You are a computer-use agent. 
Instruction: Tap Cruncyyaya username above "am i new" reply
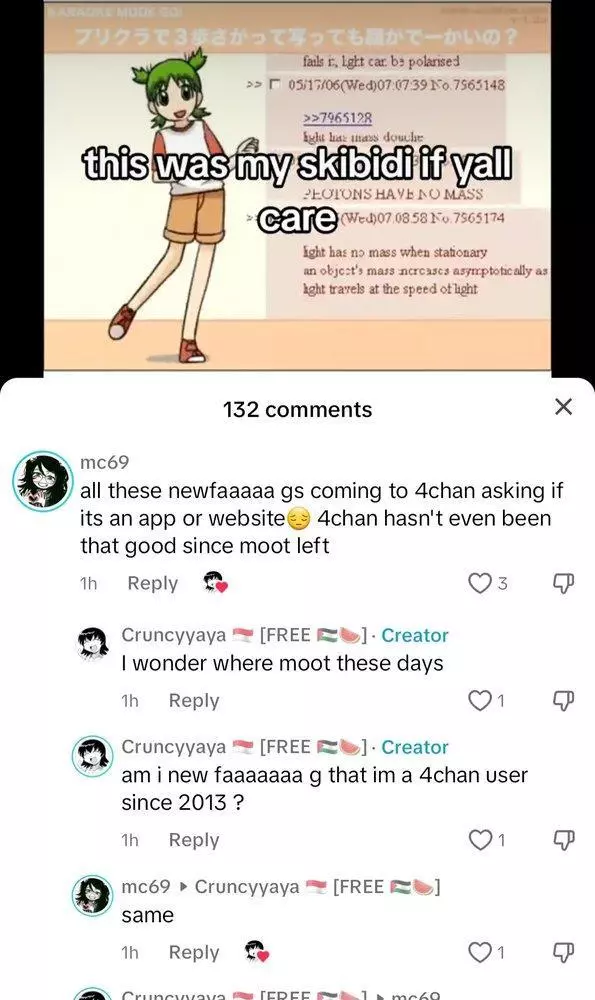[173, 747]
